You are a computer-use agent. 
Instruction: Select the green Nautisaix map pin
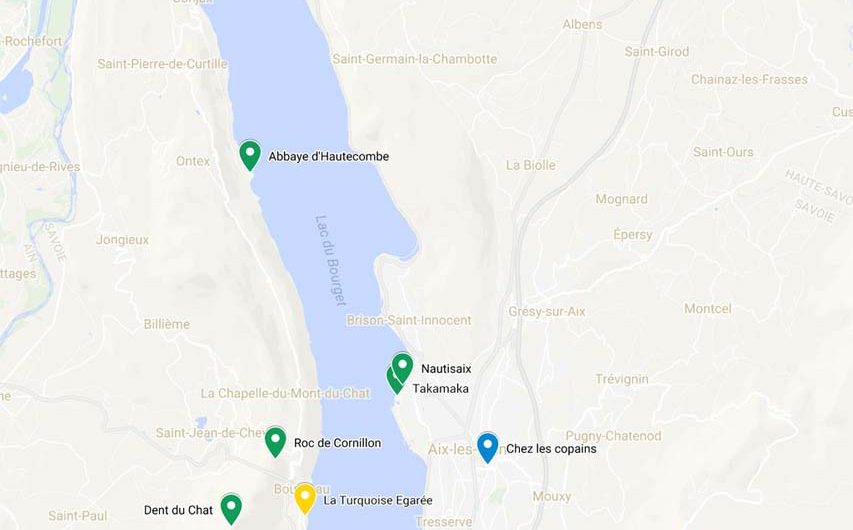403,368
